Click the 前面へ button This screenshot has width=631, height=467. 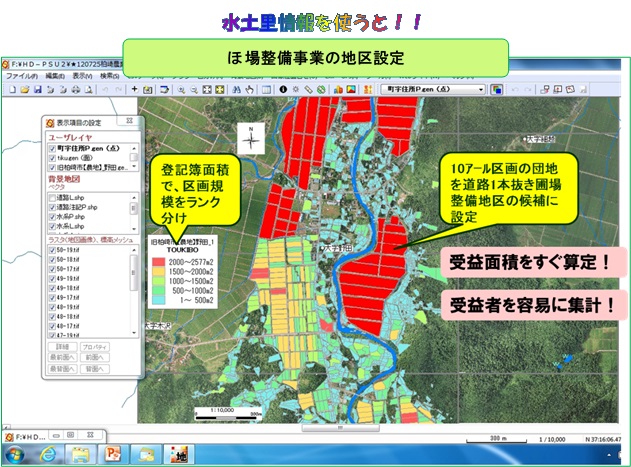[x=95, y=357]
